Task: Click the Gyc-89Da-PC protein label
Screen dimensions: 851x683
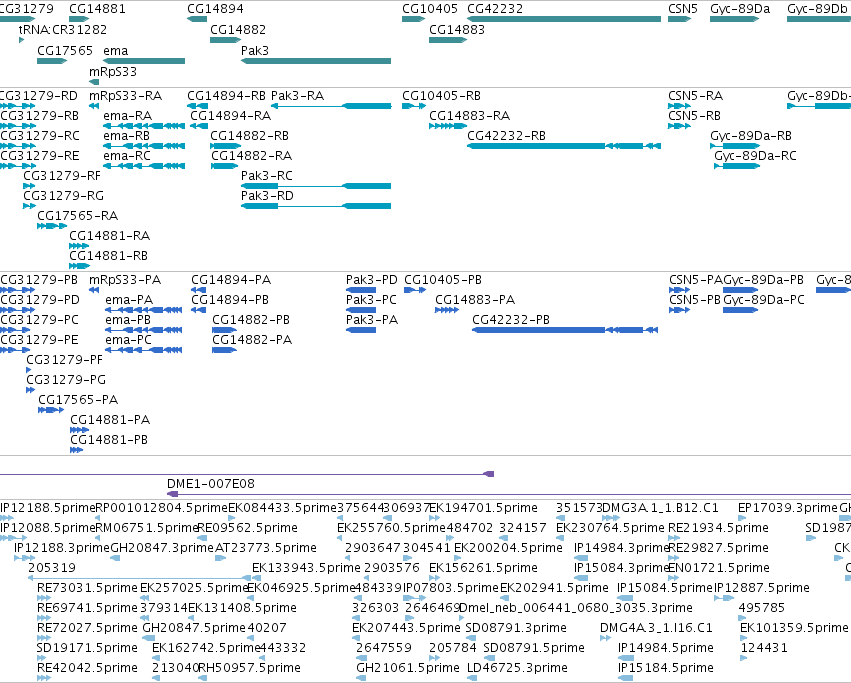Action: tap(764, 300)
